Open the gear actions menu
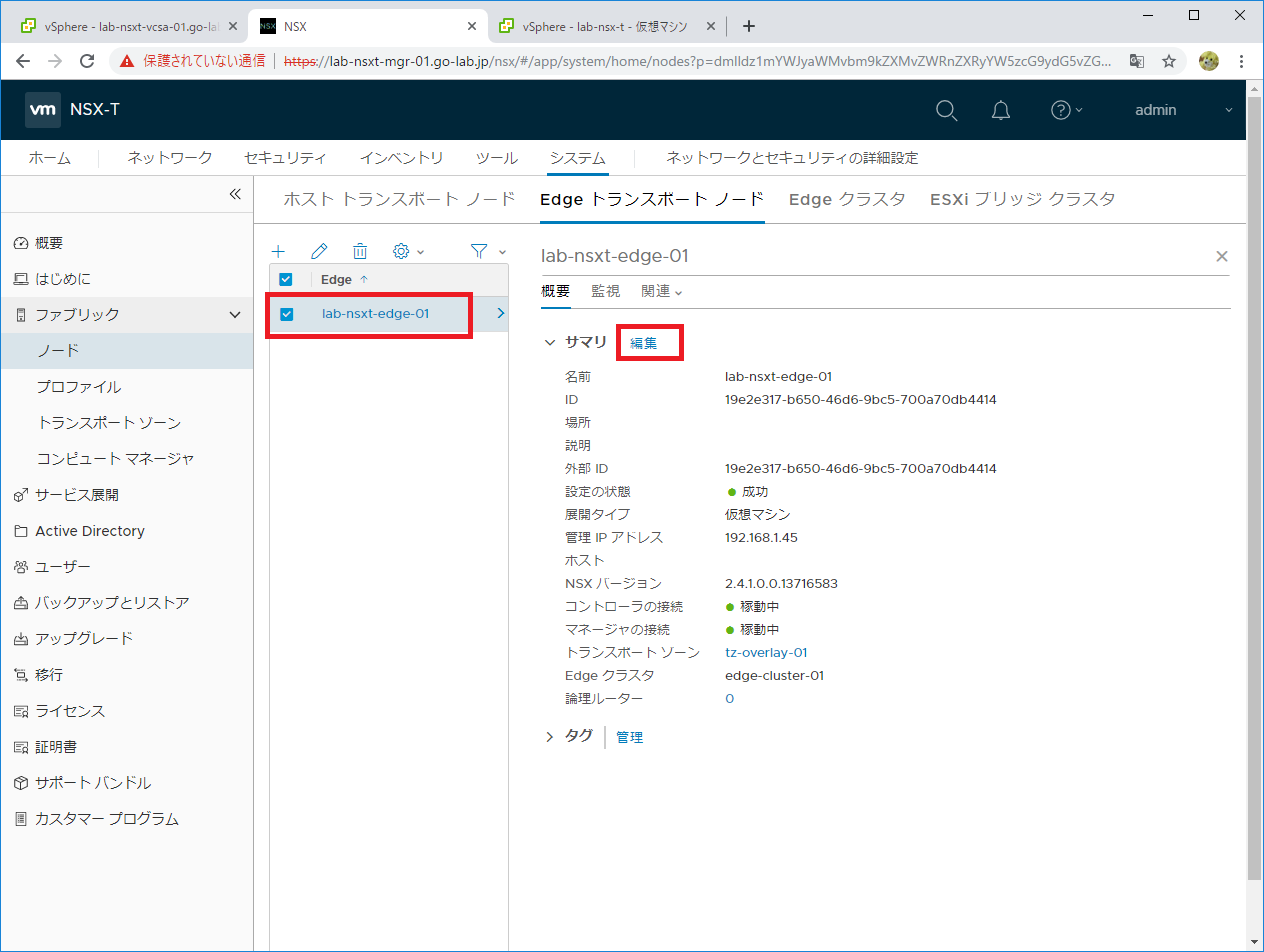 [x=408, y=252]
